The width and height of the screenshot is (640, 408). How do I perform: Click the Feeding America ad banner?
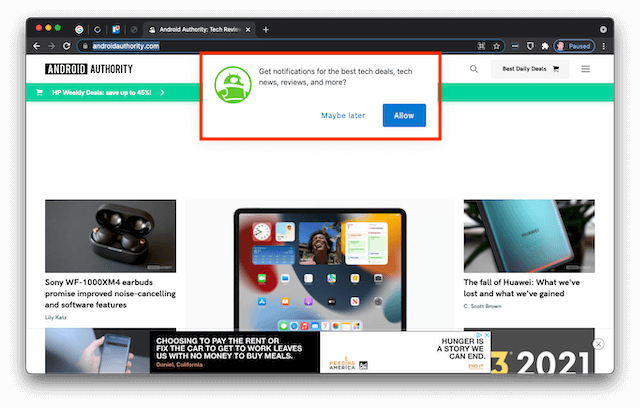[x=320, y=352]
